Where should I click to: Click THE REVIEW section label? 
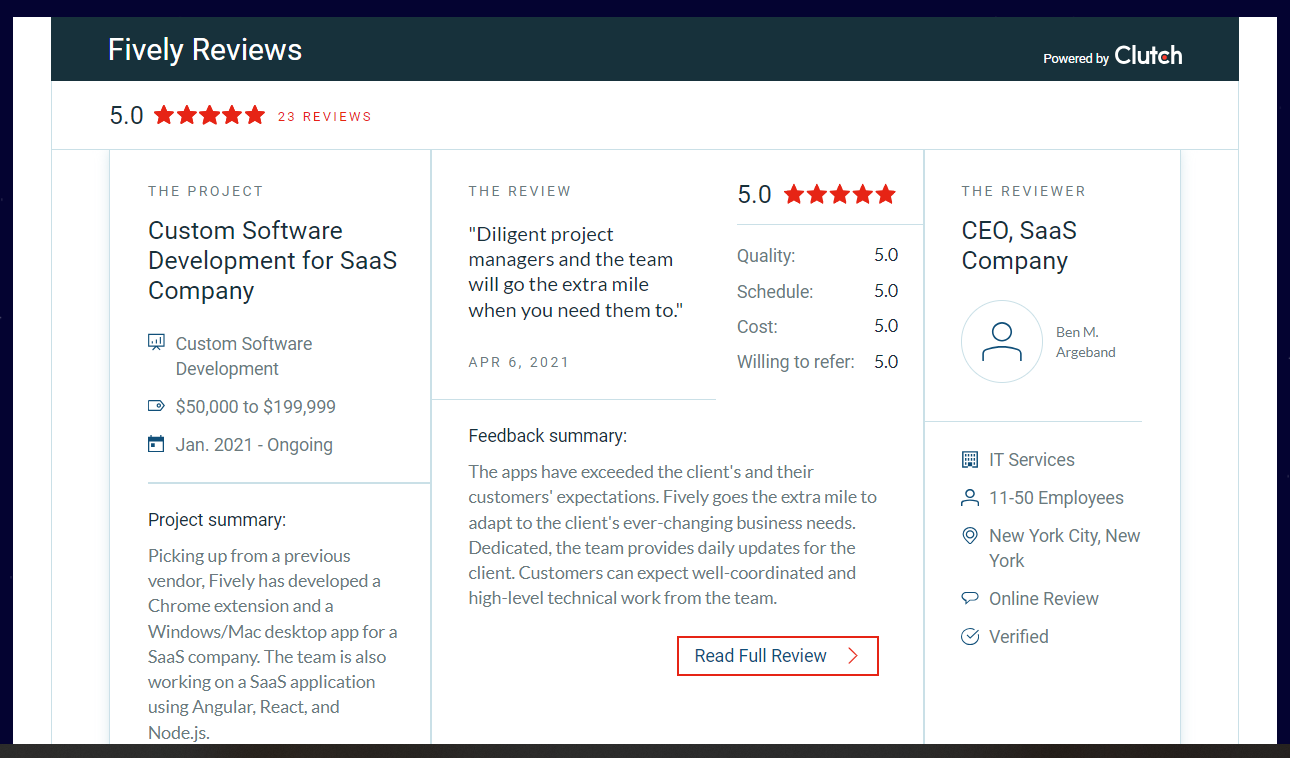[x=520, y=191]
